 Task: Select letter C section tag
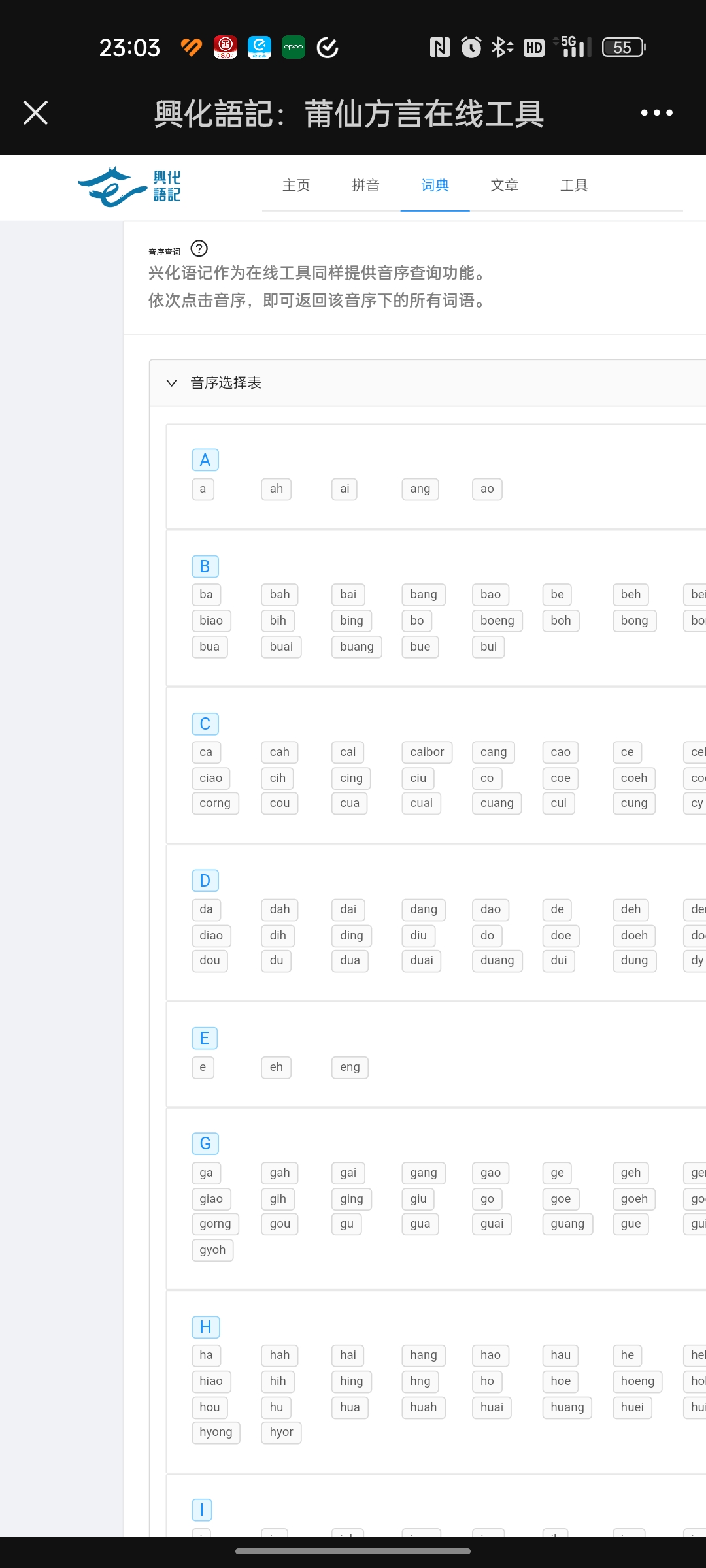coord(205,724)
